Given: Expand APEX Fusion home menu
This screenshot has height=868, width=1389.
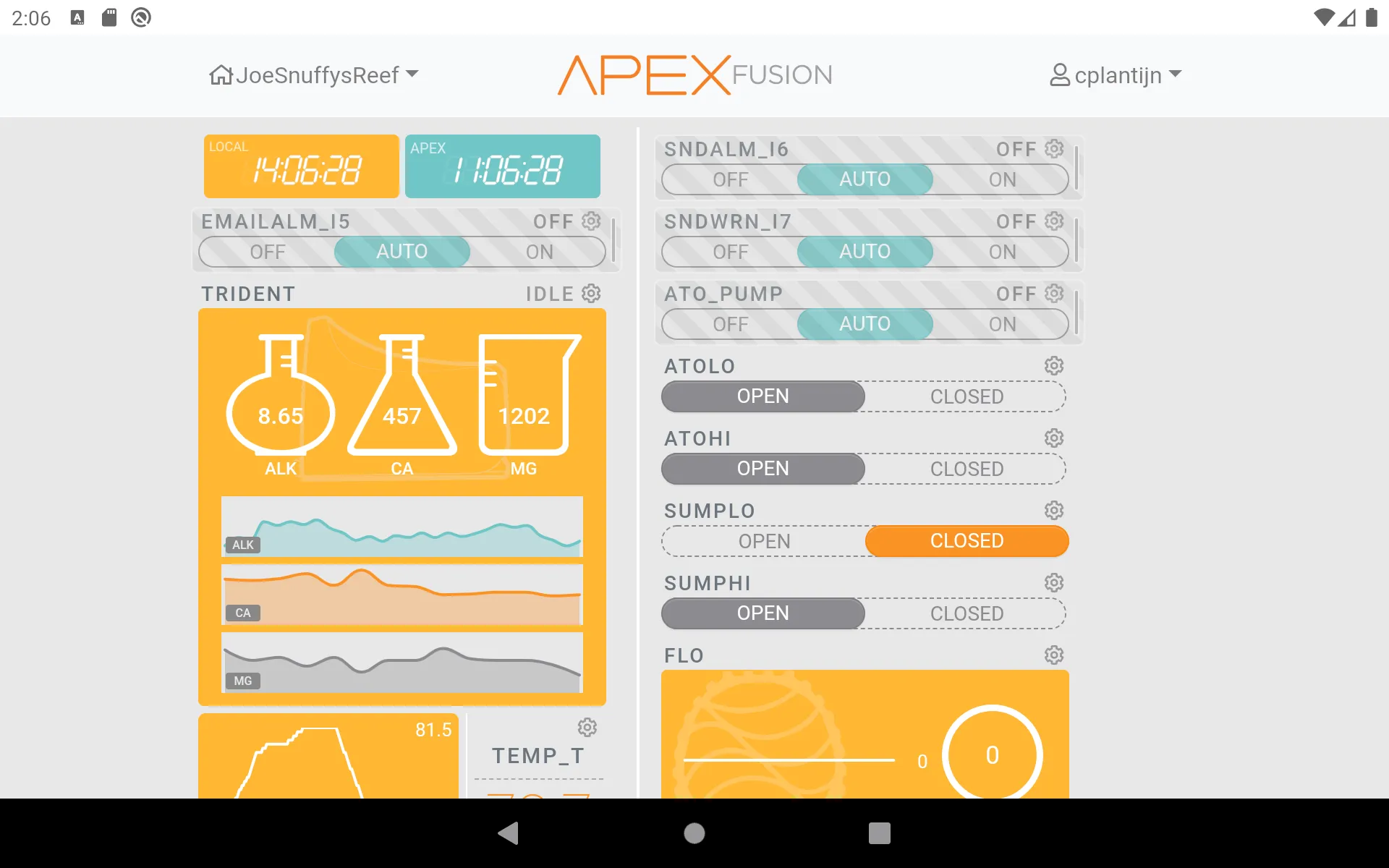Looking at the screenshot, I should 314,74.
